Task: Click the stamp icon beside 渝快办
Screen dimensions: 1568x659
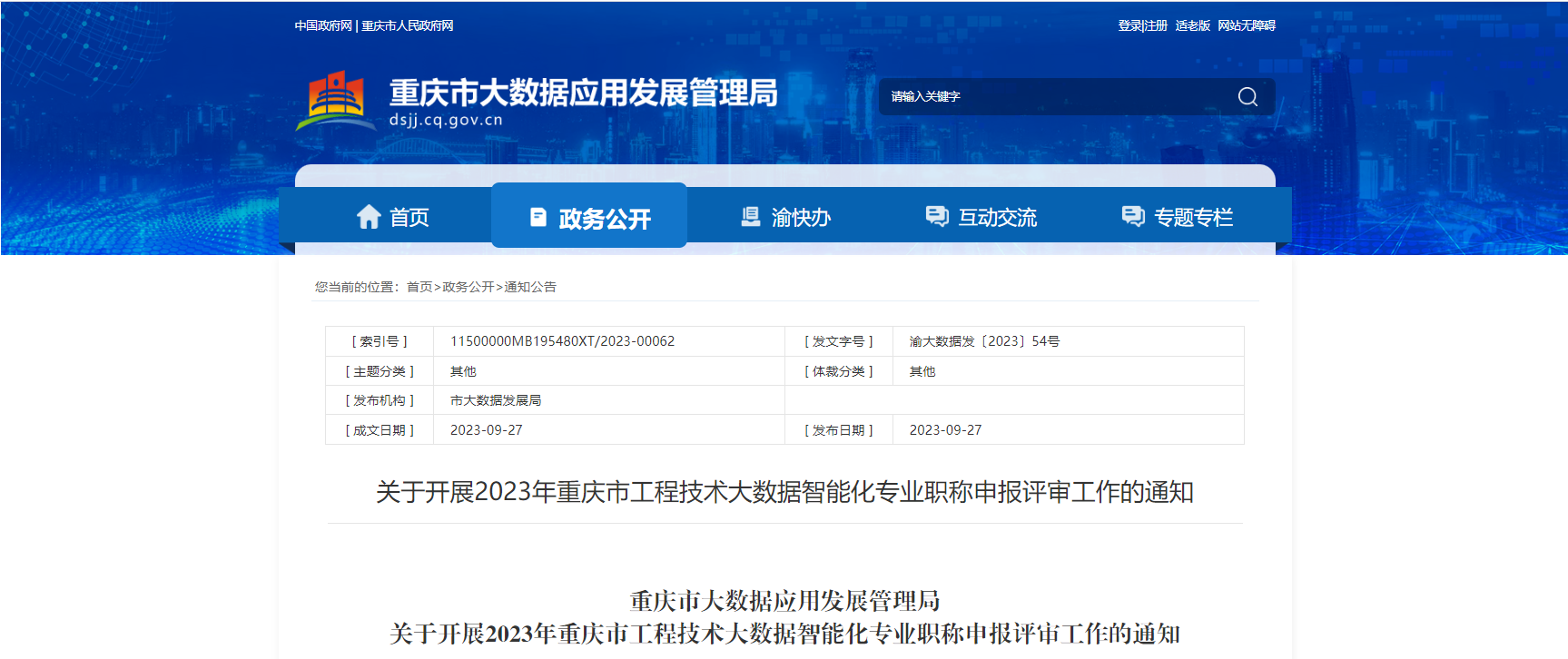Action: tap(750, 217)
